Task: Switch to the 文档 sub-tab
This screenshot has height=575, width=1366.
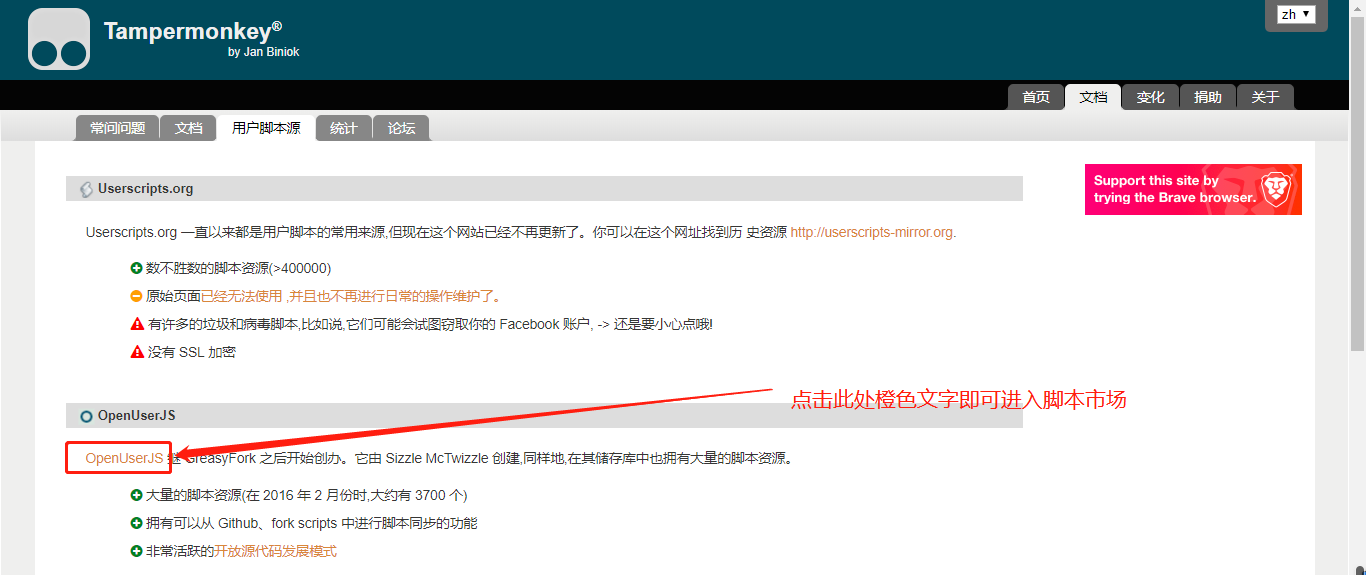Action: [x=188, y=128]
